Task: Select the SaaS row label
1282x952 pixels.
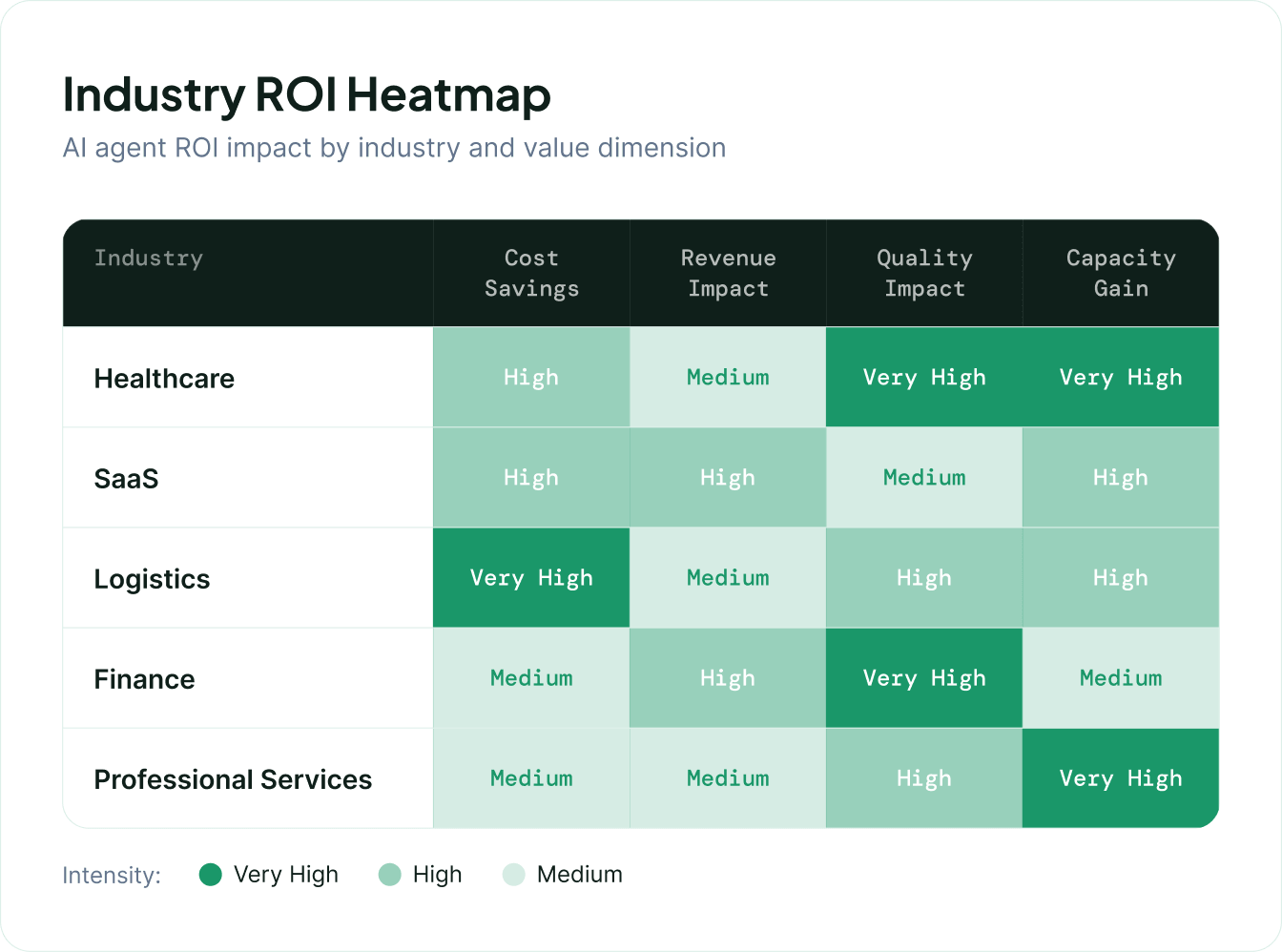Action: [126, 479]
